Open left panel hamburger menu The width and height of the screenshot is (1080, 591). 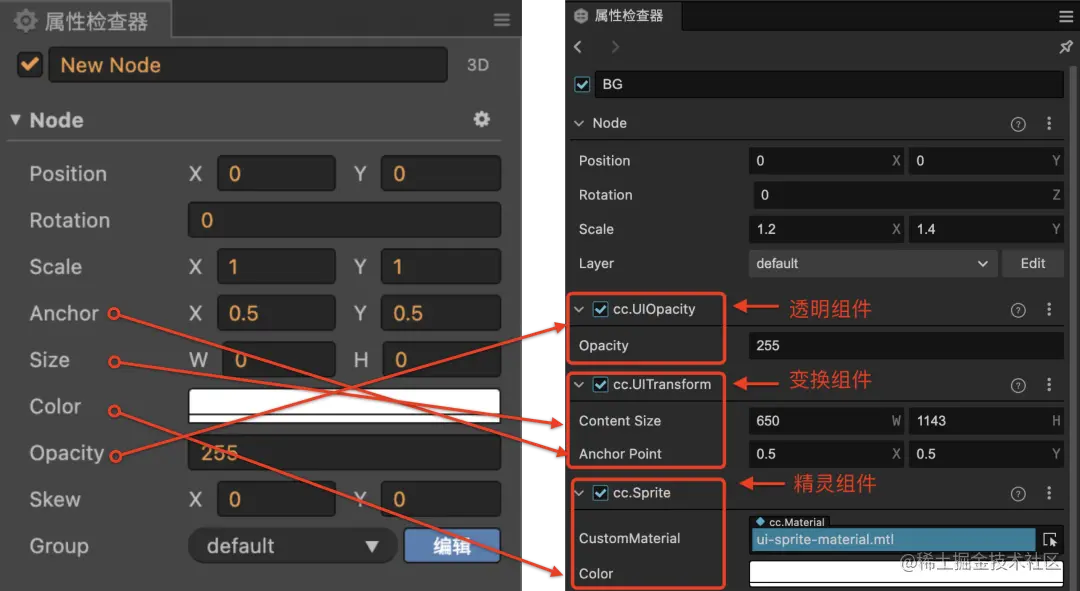[x=501, y=20]
